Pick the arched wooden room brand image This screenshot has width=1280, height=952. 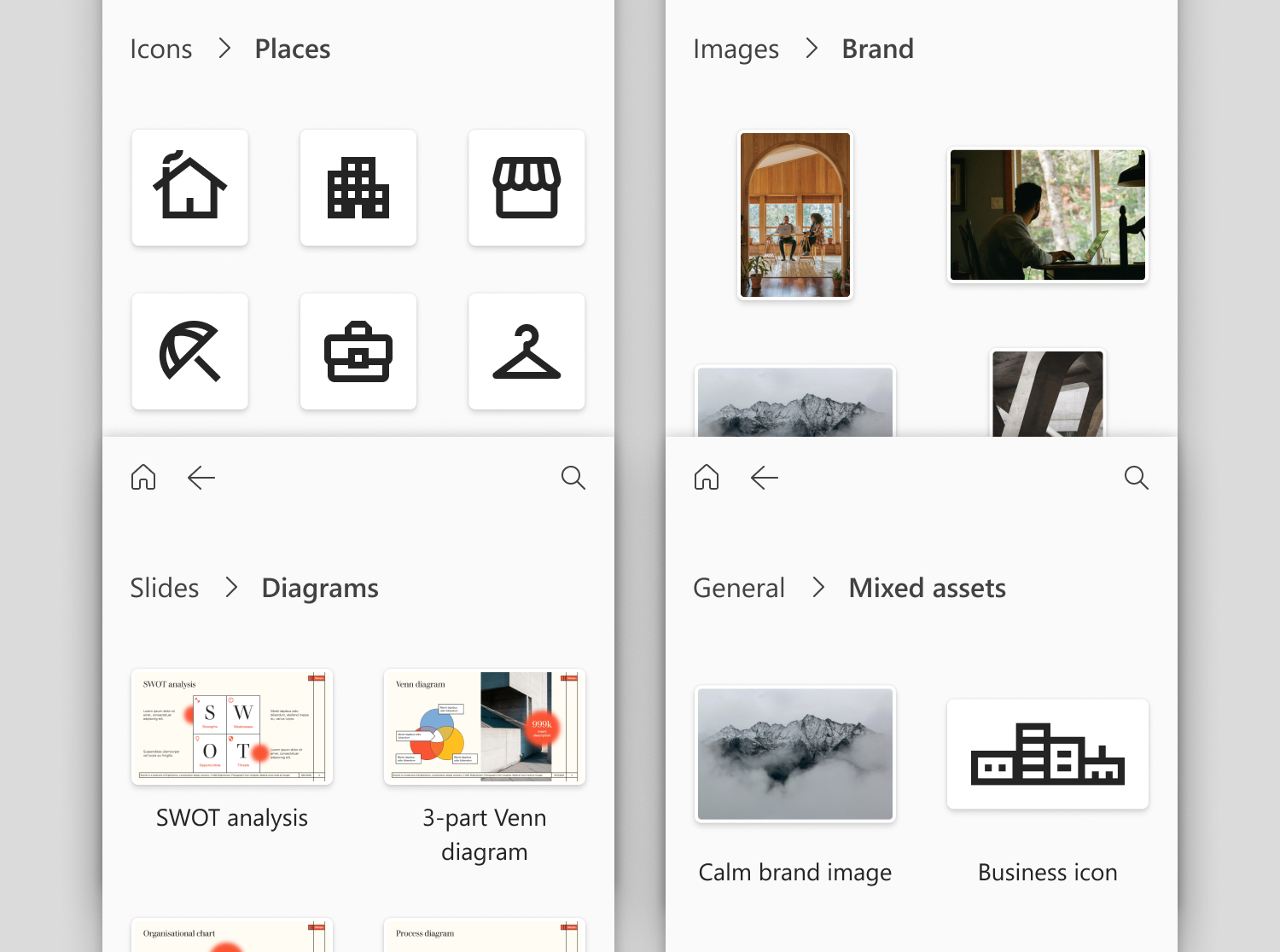(x=795, y=215)
